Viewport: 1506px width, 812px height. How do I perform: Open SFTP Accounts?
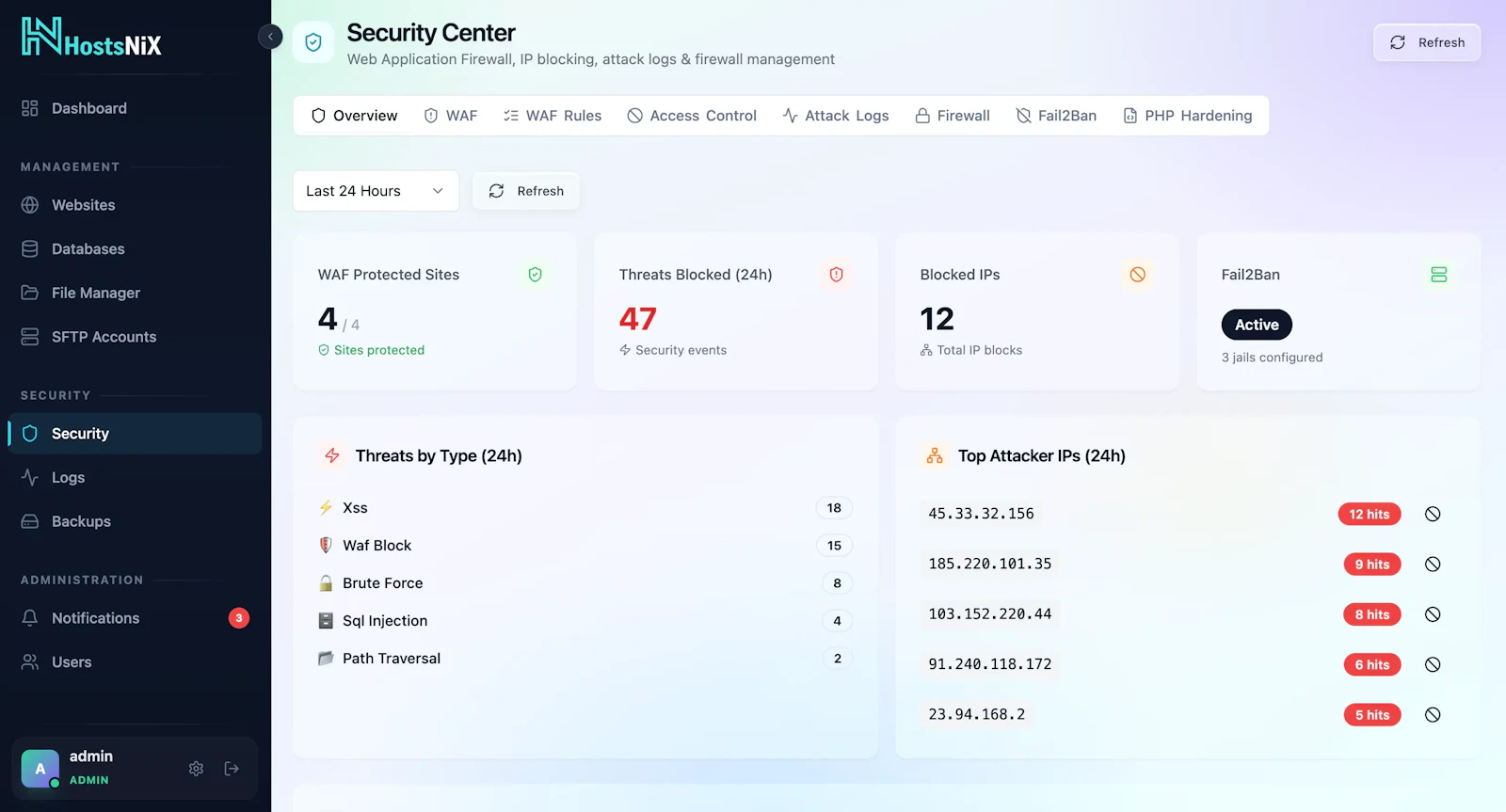coord(135,337)
